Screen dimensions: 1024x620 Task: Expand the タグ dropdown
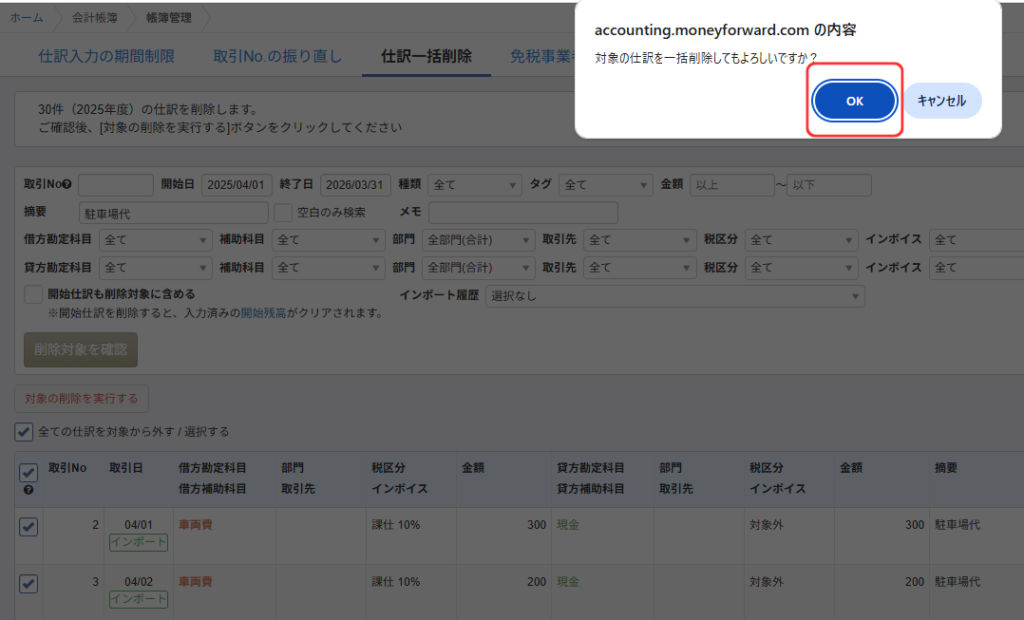click(x=604, y=185)
